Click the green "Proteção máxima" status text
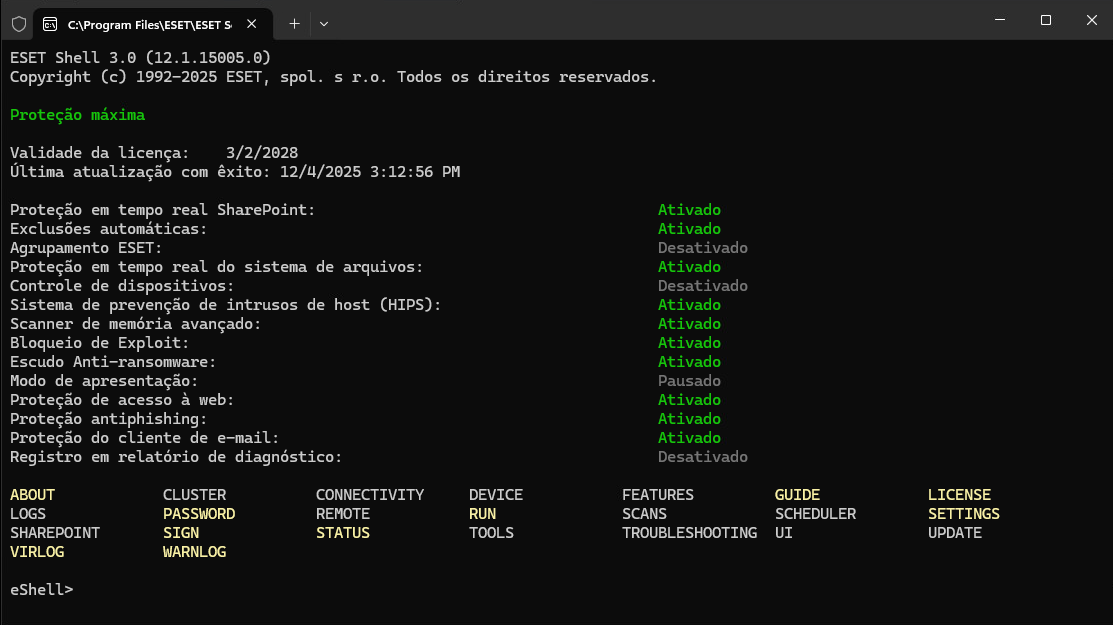1113x625 pixels. click(x=77, y=115)
